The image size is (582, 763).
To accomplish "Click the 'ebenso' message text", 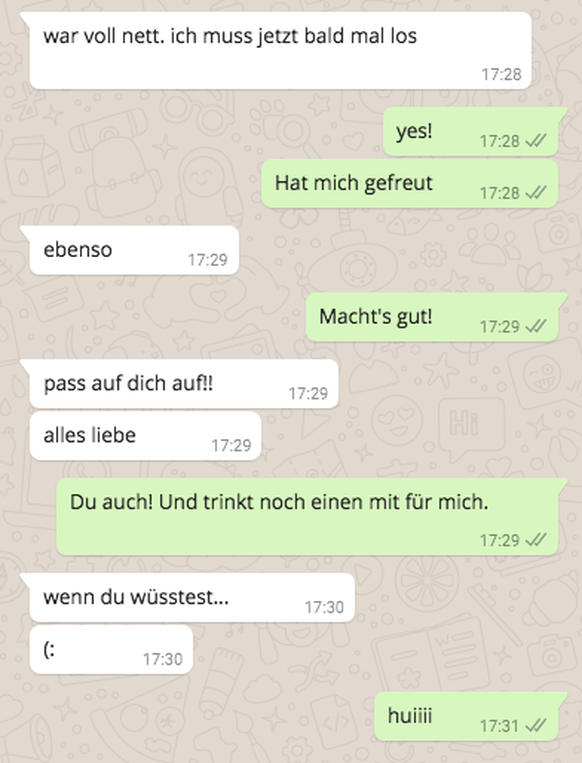I will (78, 250).
